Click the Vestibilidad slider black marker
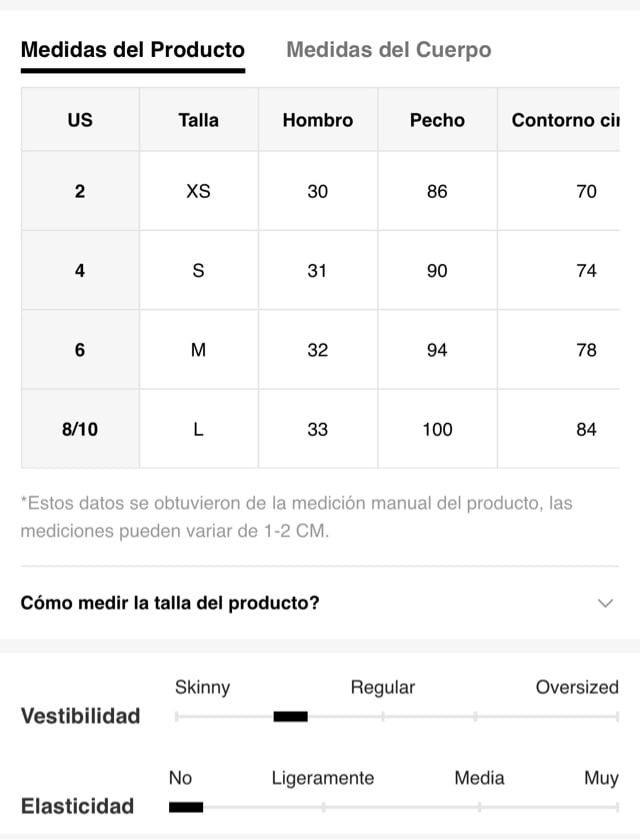 tap(290, 716)
